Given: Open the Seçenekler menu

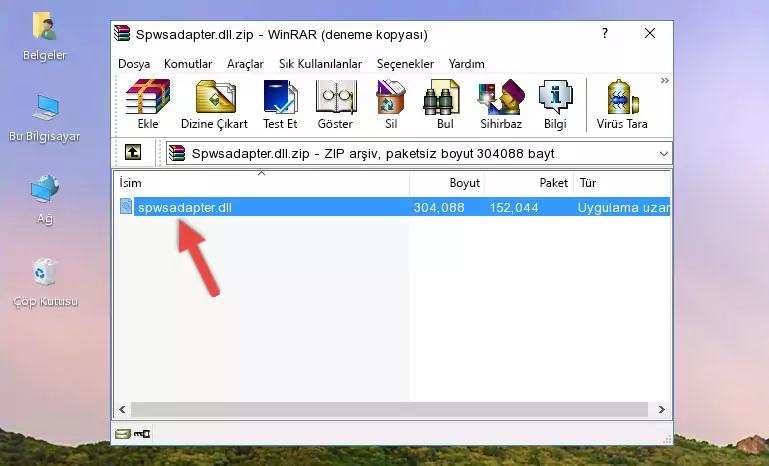Looking at the screenshot, I should click(x=405, y=64).
